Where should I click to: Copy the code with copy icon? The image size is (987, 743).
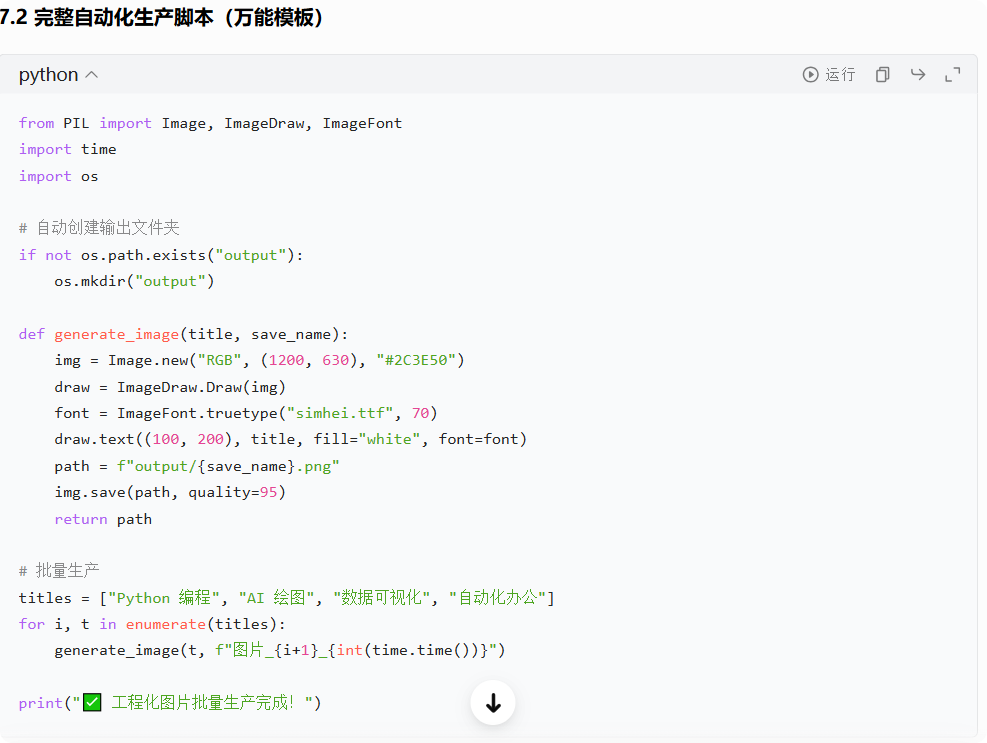coord(883,75)
